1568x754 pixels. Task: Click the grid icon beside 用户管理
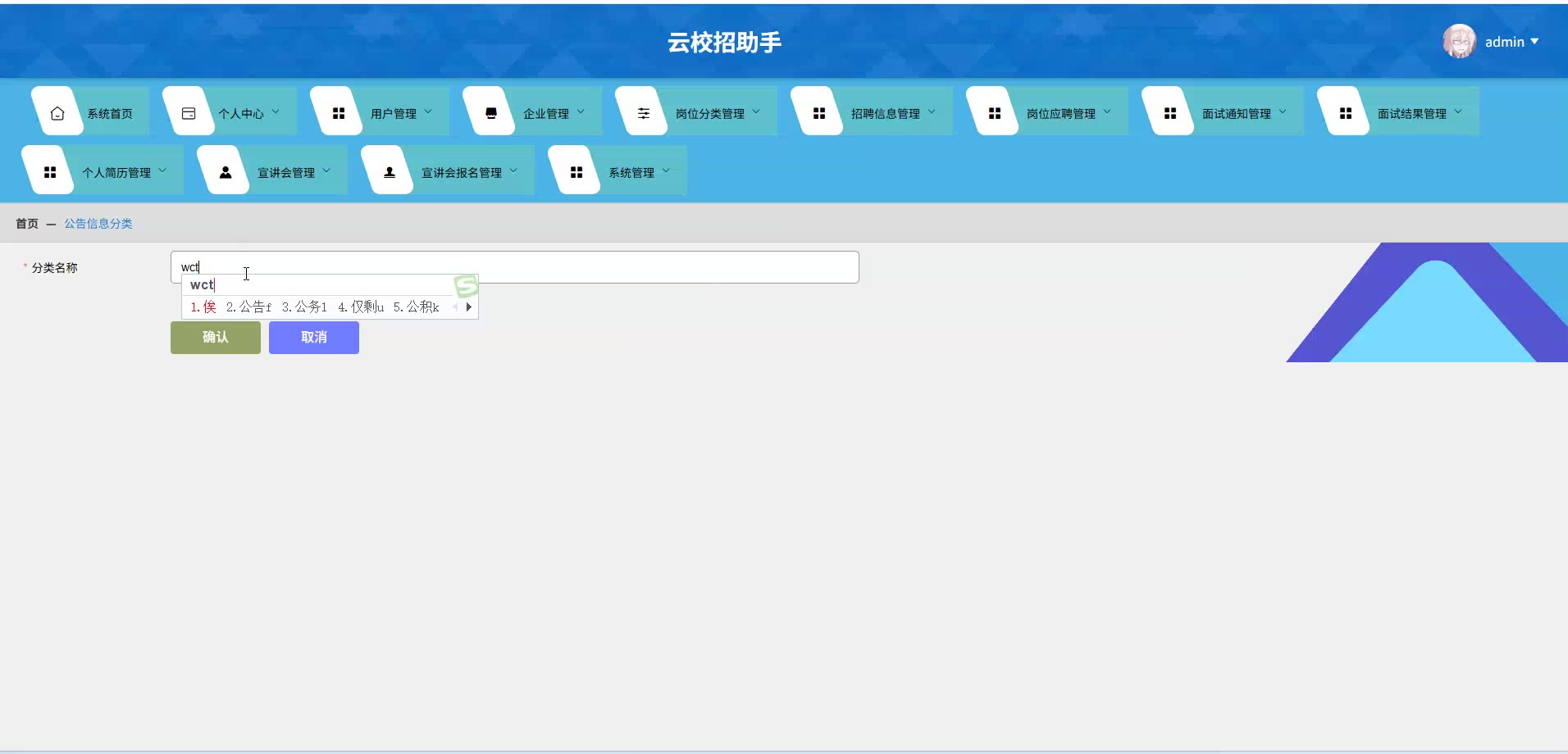[339, 113]
